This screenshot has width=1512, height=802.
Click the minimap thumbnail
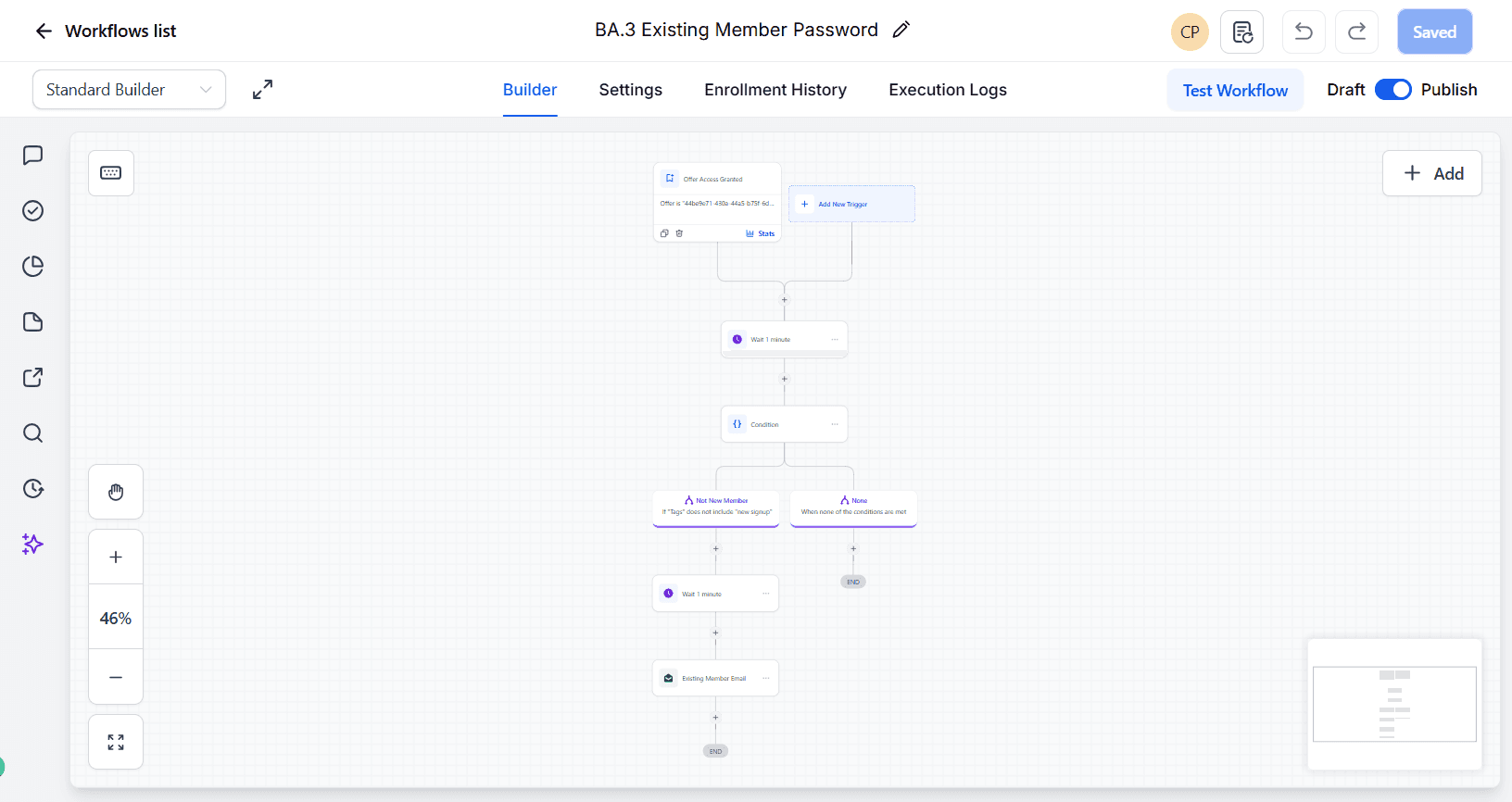click(1394, 704)
